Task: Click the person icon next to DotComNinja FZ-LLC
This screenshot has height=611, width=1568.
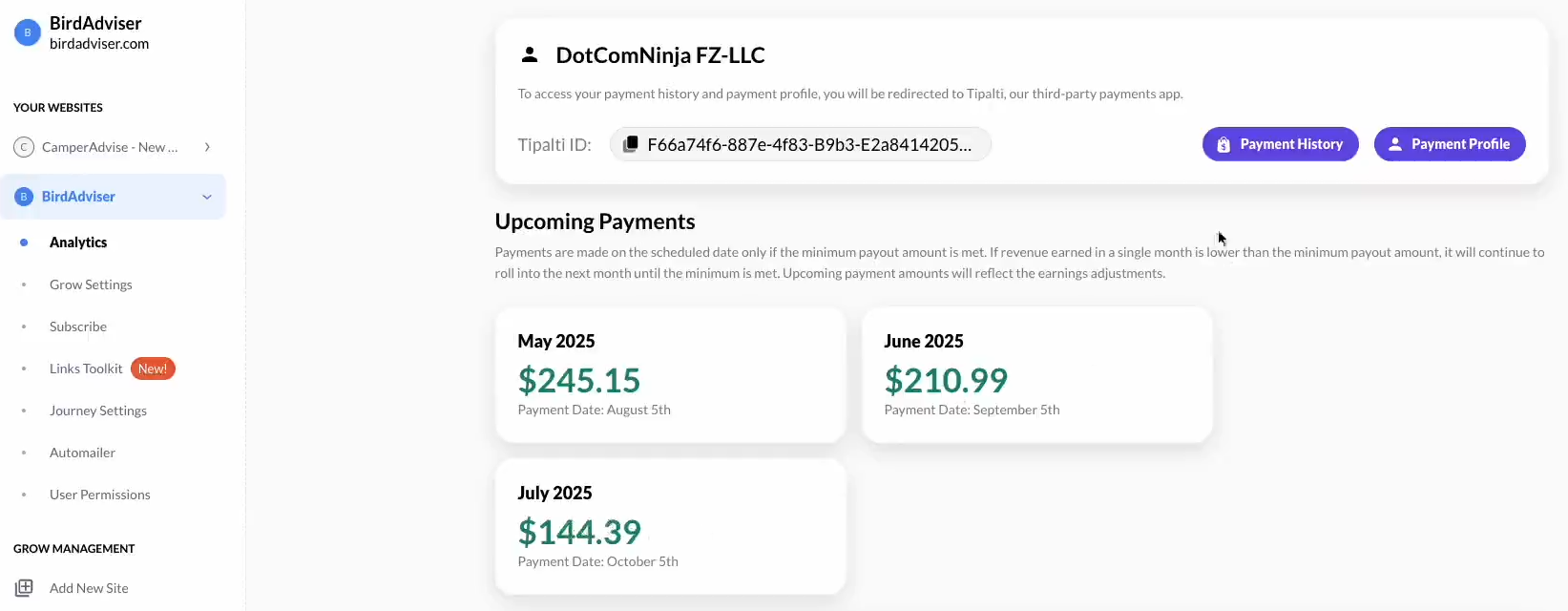Action: [x=530, y=54]
